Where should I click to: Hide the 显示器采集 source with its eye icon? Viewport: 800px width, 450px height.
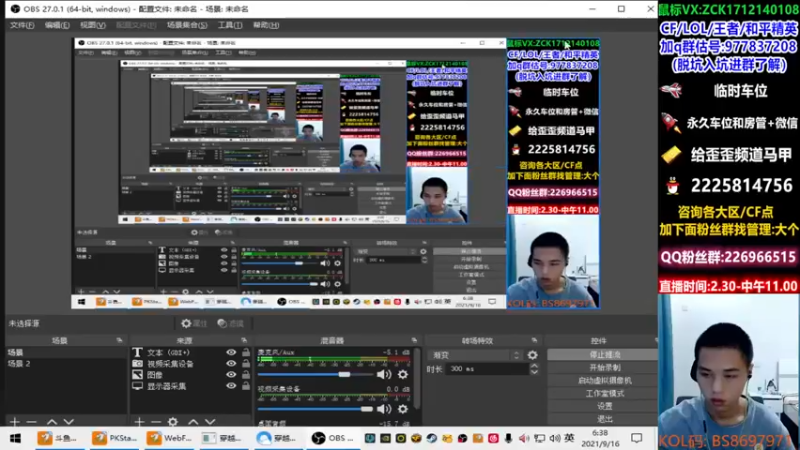click(x=231, y=386)
